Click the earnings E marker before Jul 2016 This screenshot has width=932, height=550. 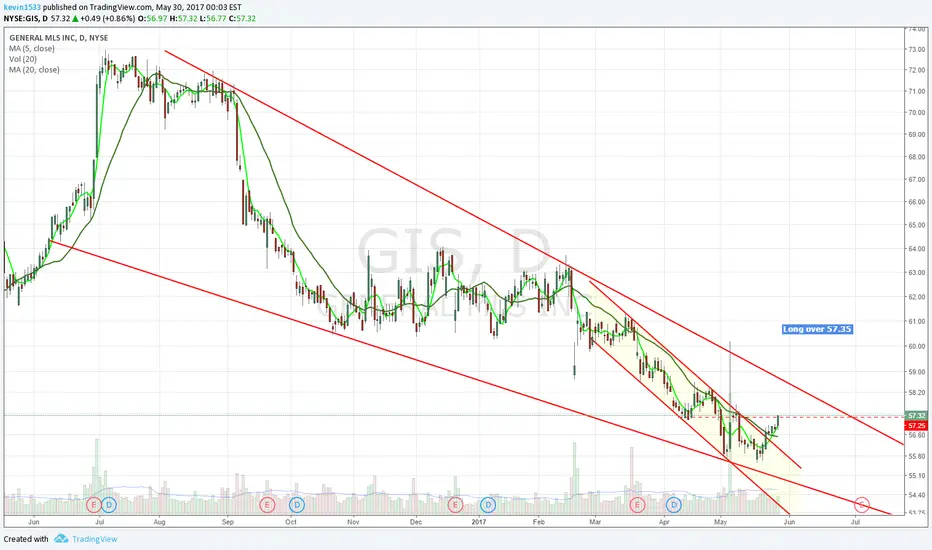tap(93, 505)
